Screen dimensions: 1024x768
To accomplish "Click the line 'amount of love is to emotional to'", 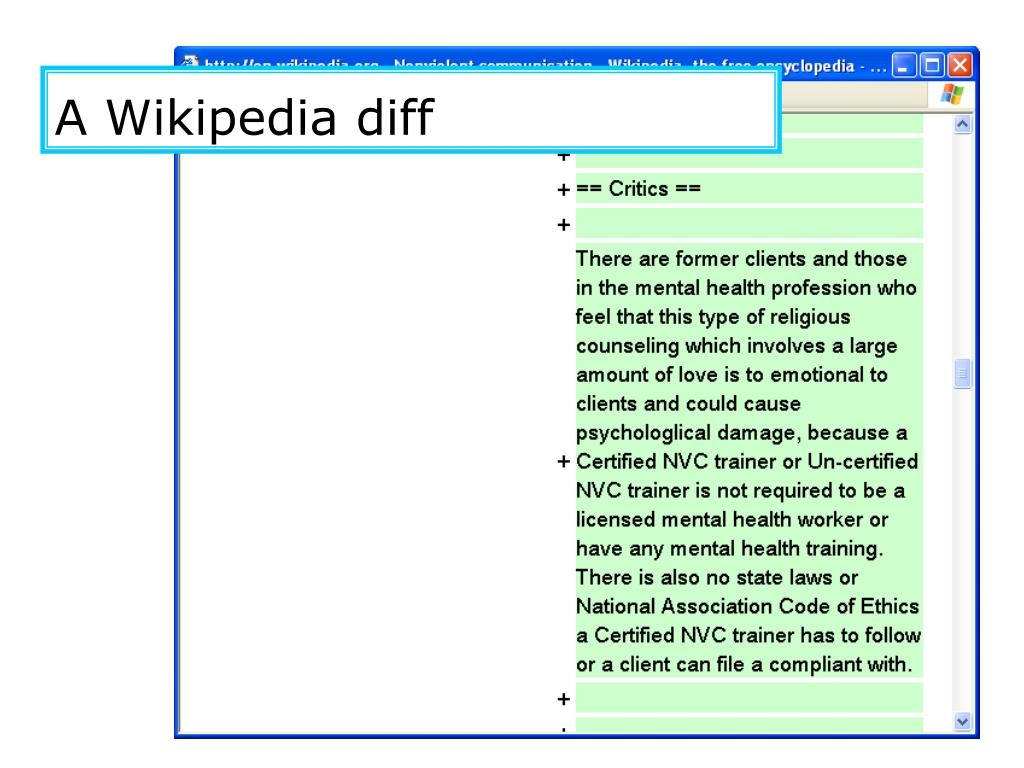I will (x=731, y=375).
